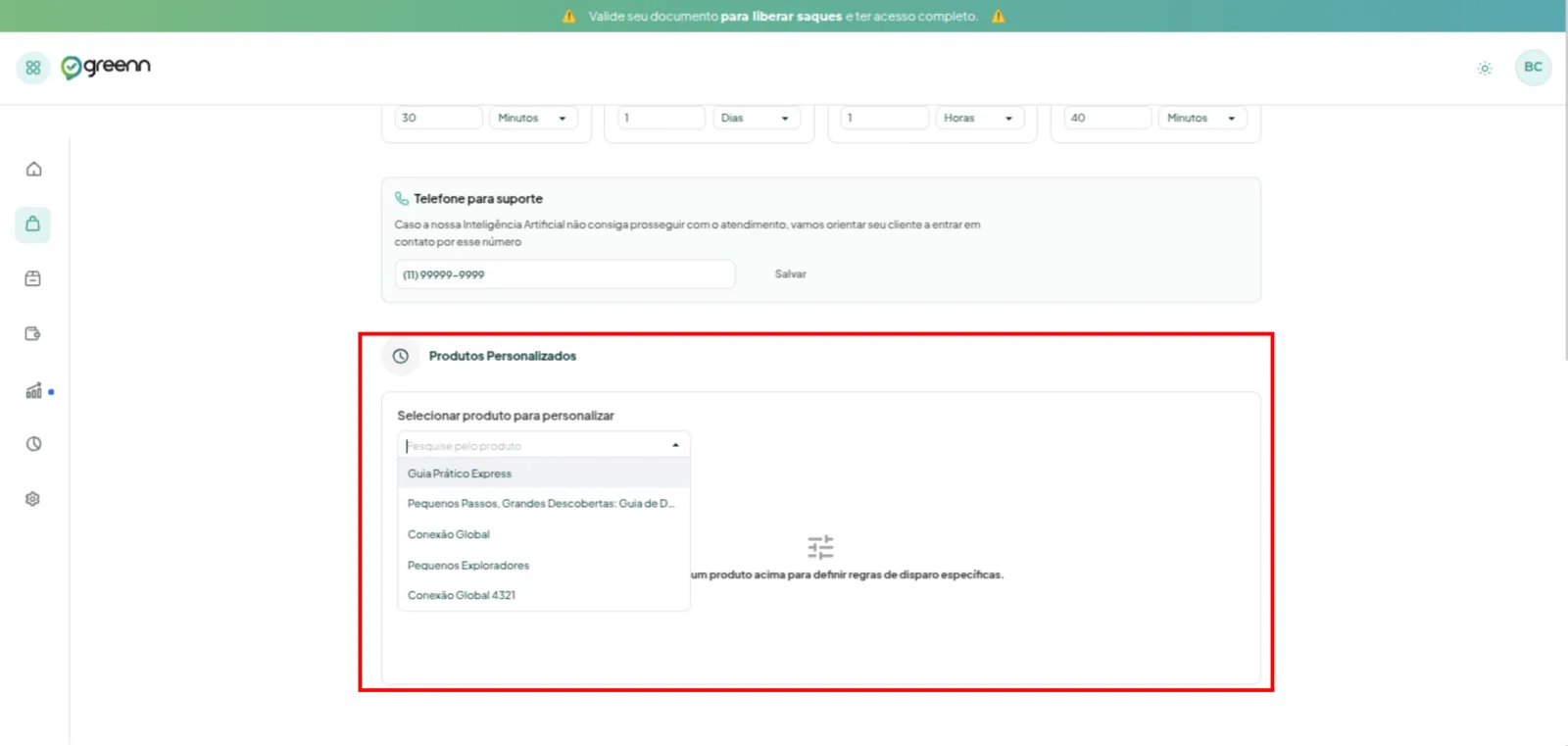Viewport: 1568px width, 746px height.
Task: Click the sliders adjustment icon
Action: tap(820, 547)
